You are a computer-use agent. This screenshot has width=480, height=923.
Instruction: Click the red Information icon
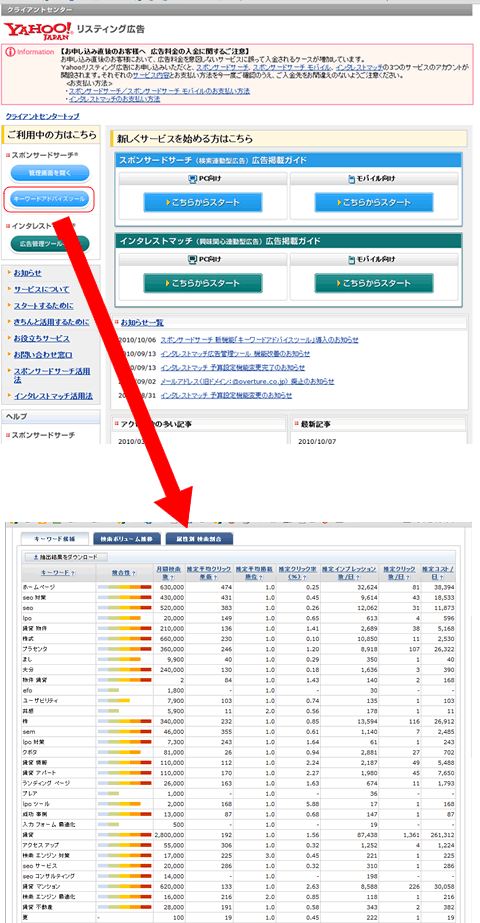point(9,52)
